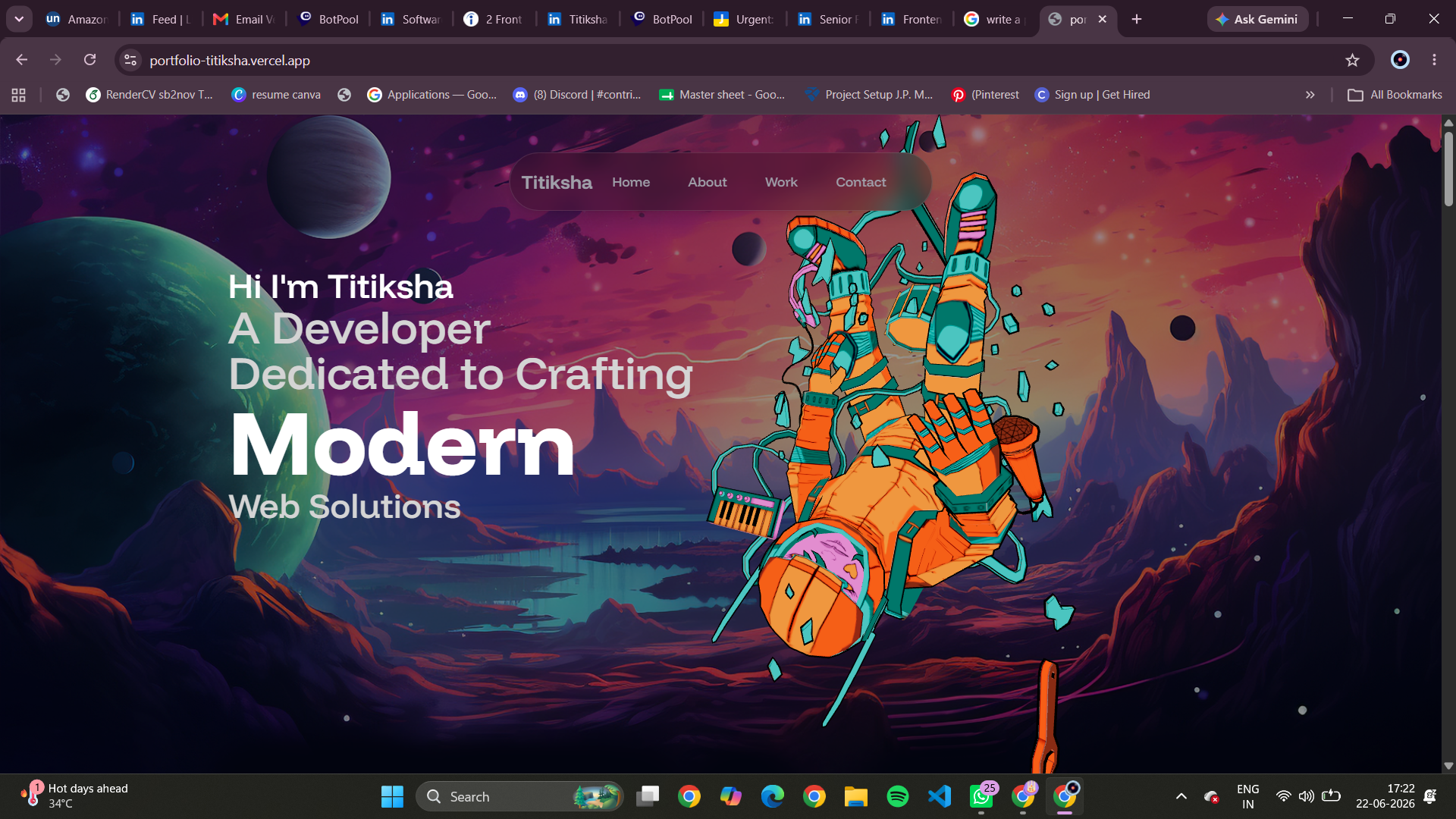Open the volume slider speaker icon
Image resolution: width=1456 pixels, height=819 pixels.
[1306, 796]
